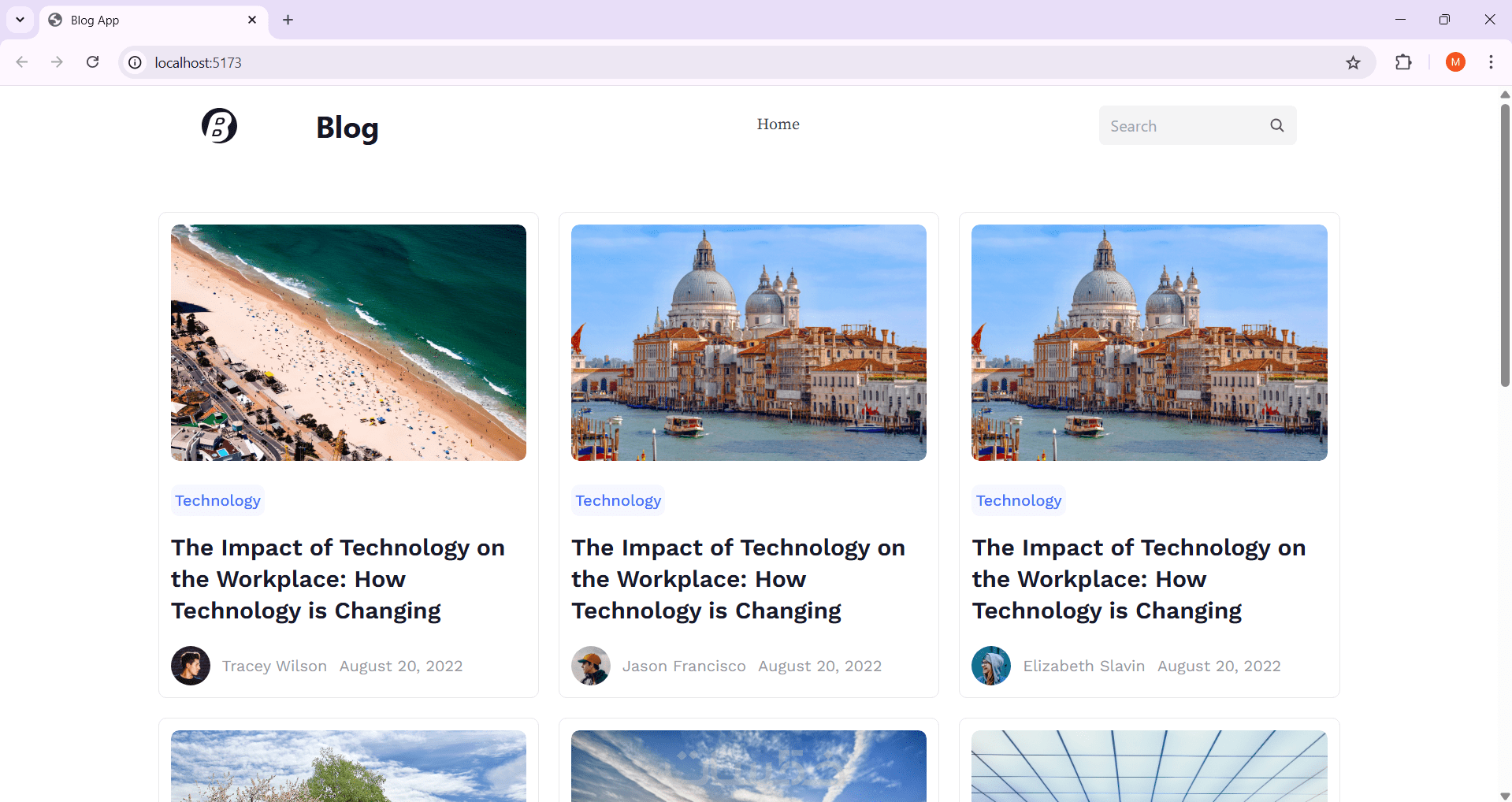Open the tree and clouds photo thumbnail

point(348,766)
